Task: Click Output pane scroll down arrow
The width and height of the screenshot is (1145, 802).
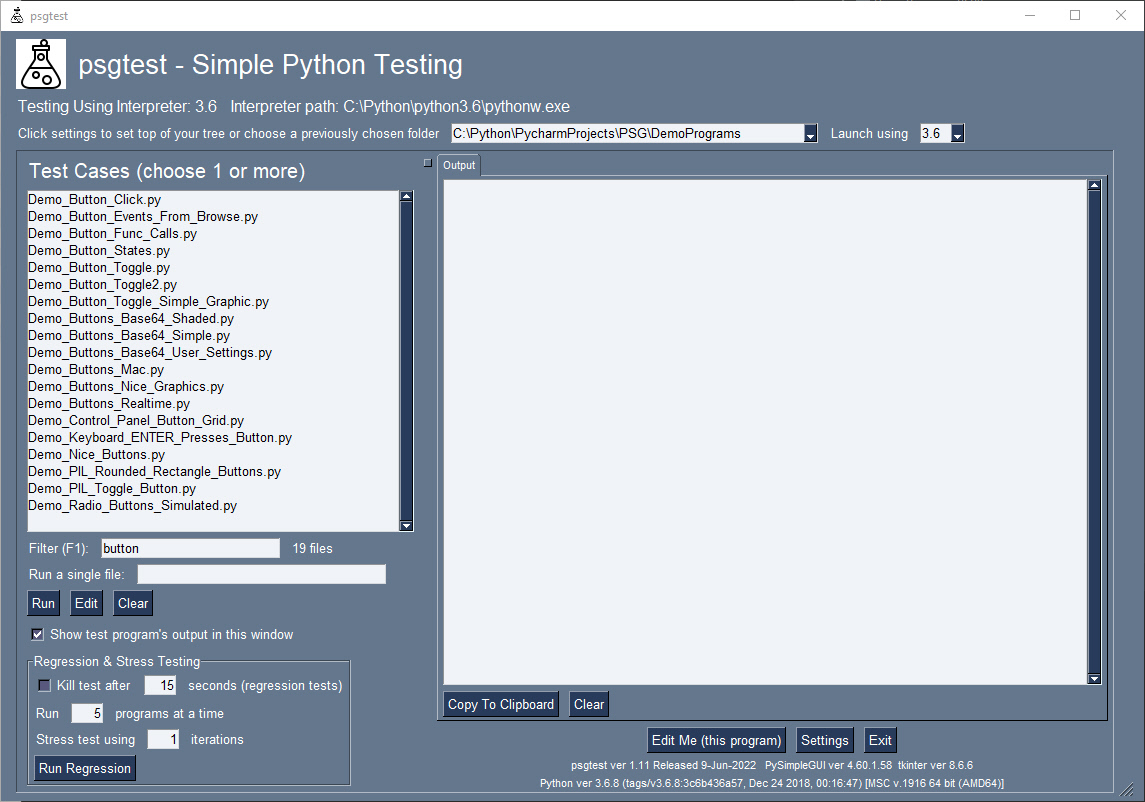Action: [1094, 679]
